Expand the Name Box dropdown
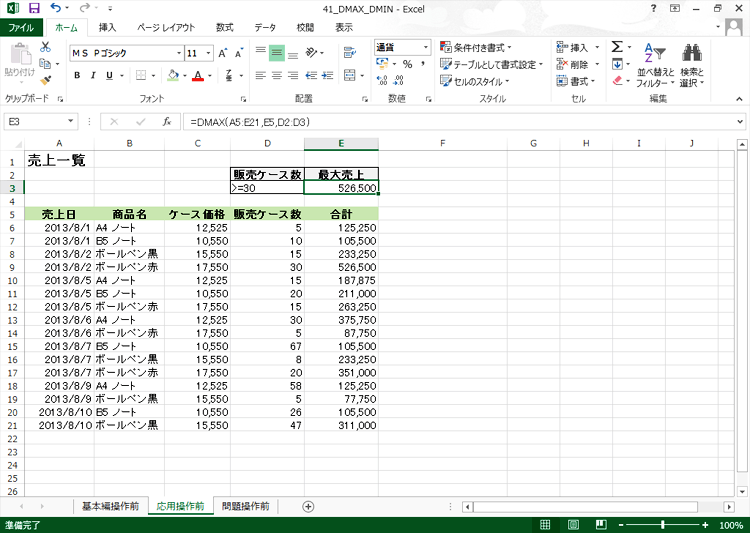The image size is (750, 533). point(71,122)
